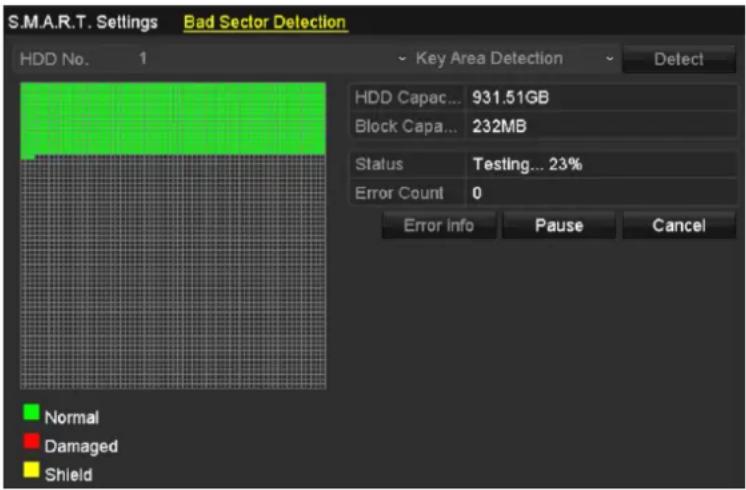Click the block capacity value 232MB
Screen dimensions: 746x490
coord(499,127)
